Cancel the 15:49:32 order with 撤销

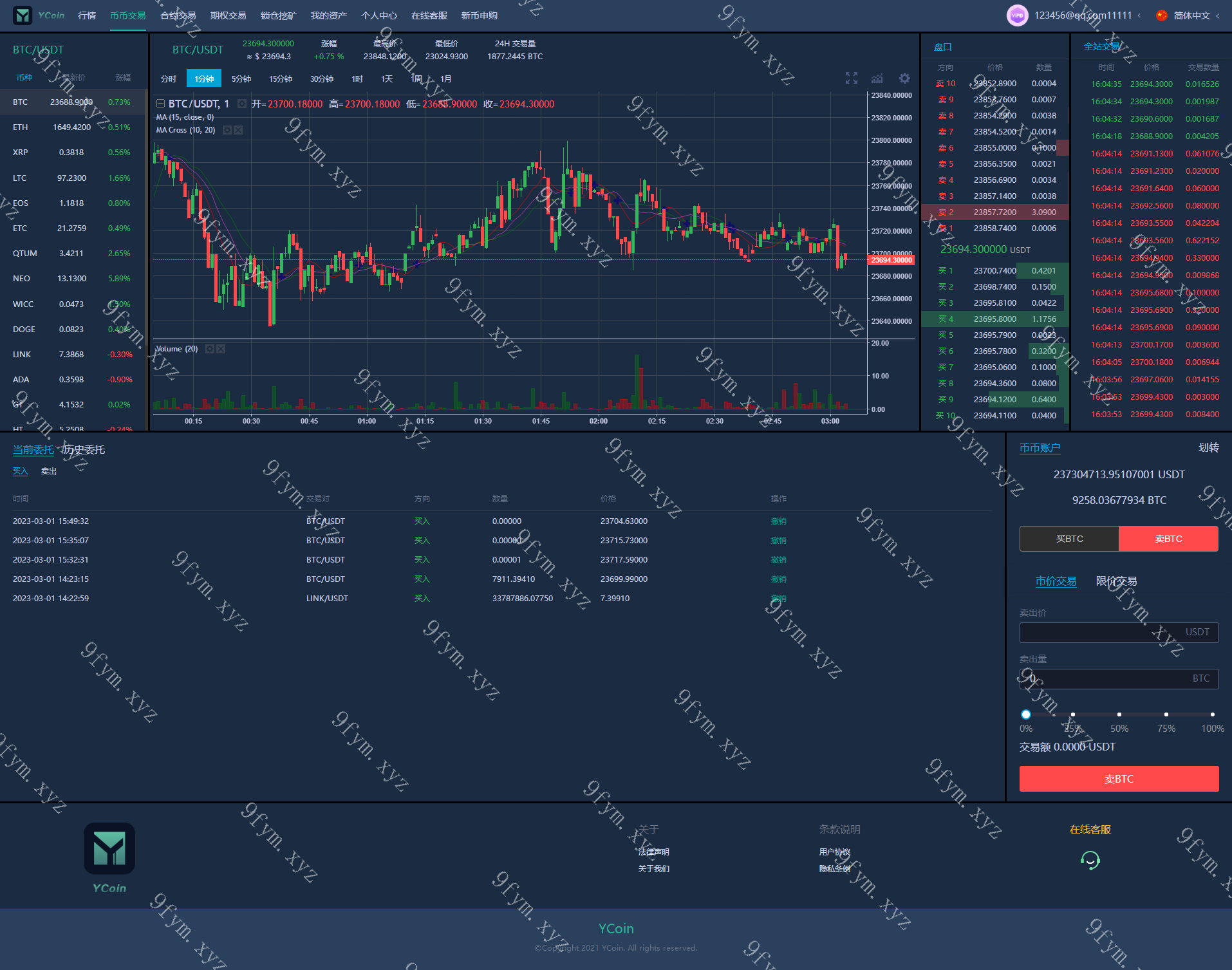click(778, 521)
